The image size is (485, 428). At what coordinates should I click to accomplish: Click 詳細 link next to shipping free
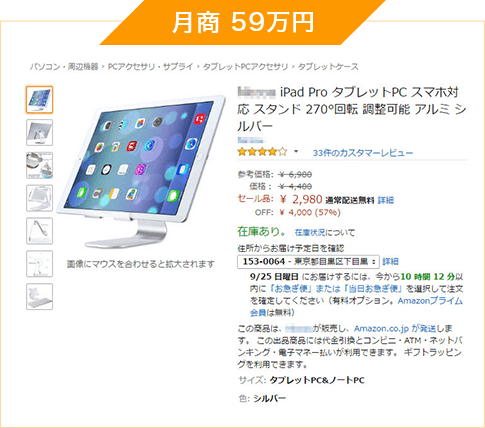tap(386, 200)
